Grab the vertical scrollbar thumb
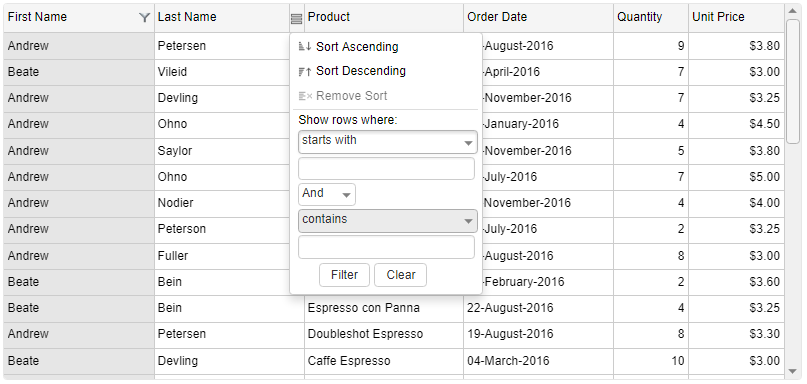Viewport: 807px width, 384px height. [792, 80]
